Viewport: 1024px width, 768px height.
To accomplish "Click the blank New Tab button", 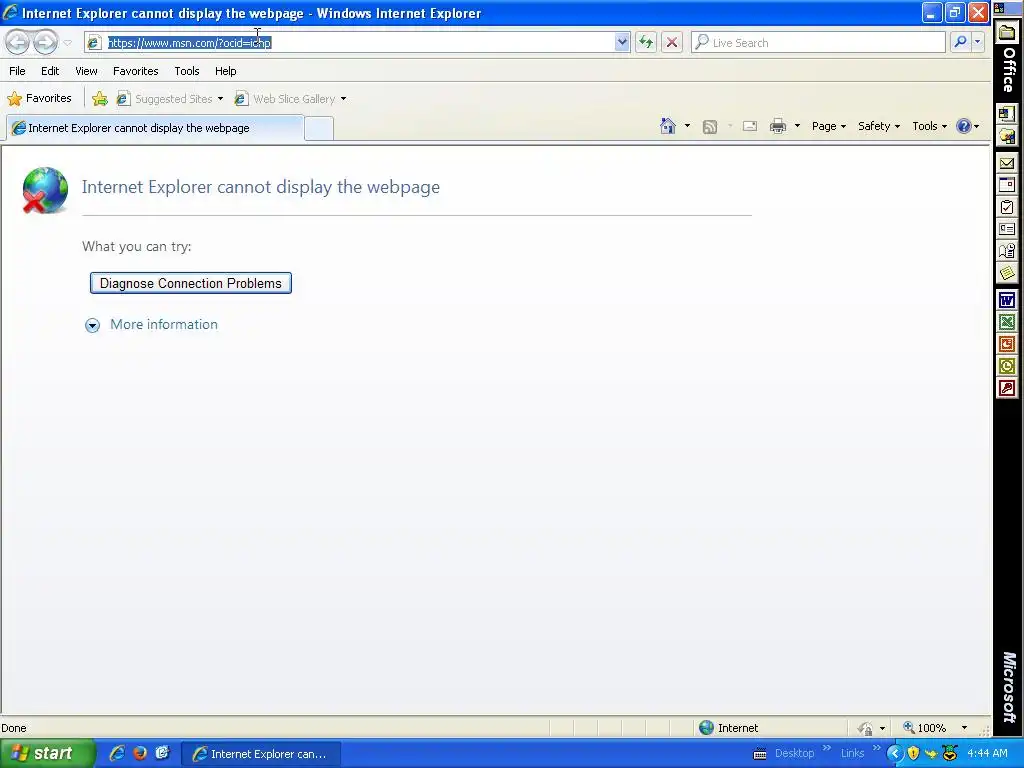I will (x=319, y=128).
